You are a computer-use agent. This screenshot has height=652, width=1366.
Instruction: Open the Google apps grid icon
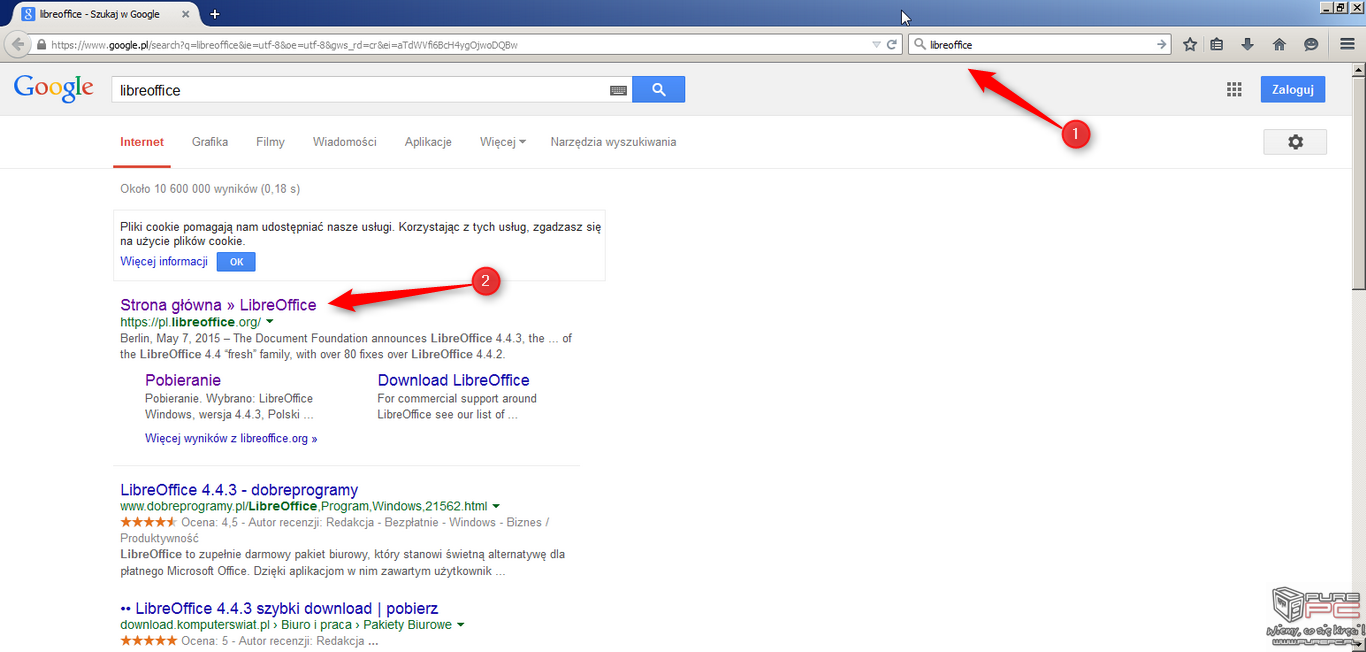click(x=1234, y=89)
